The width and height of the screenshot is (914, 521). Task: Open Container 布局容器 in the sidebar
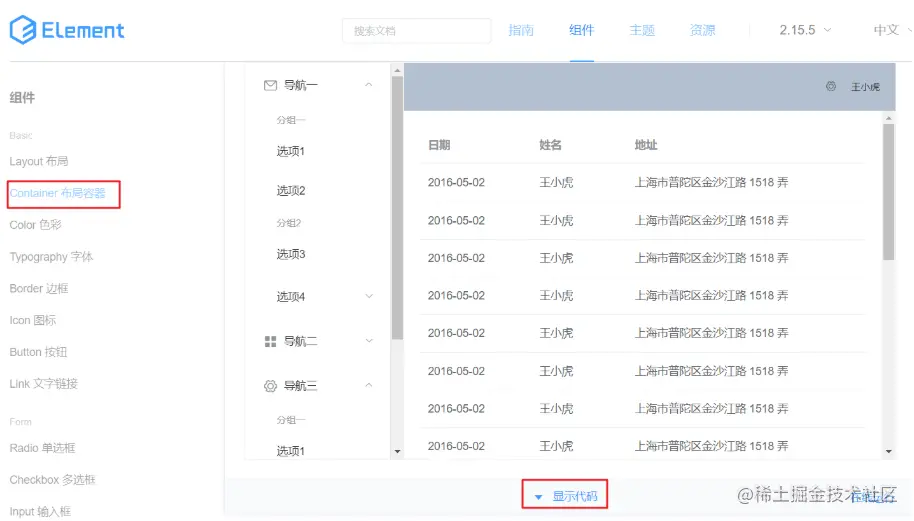[x=57, y=193]
